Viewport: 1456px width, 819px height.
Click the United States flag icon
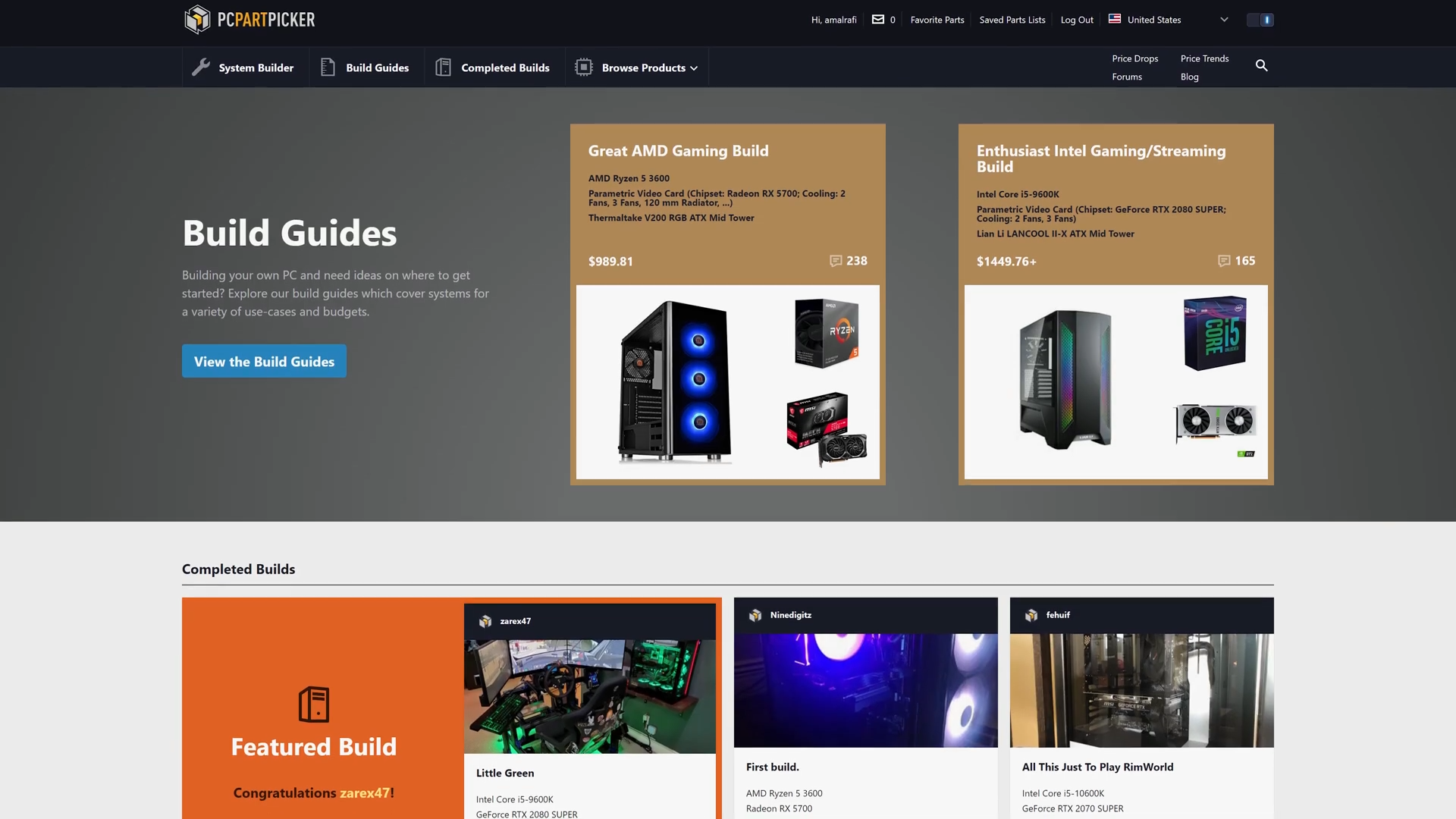coord(1114,19)
